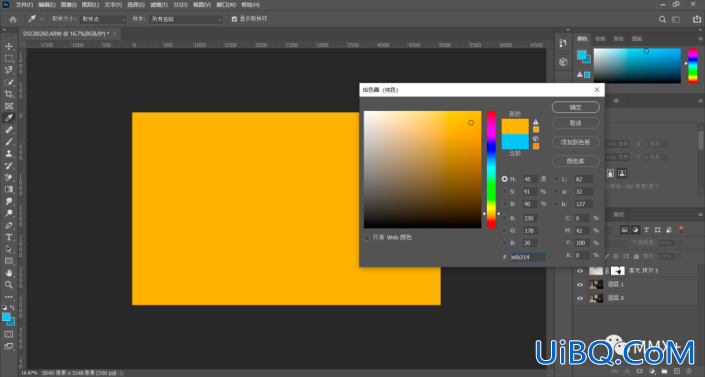Viewport: 705px width, 377px height.
Task: Select the Brush tool
Action: tap(9, 142)
